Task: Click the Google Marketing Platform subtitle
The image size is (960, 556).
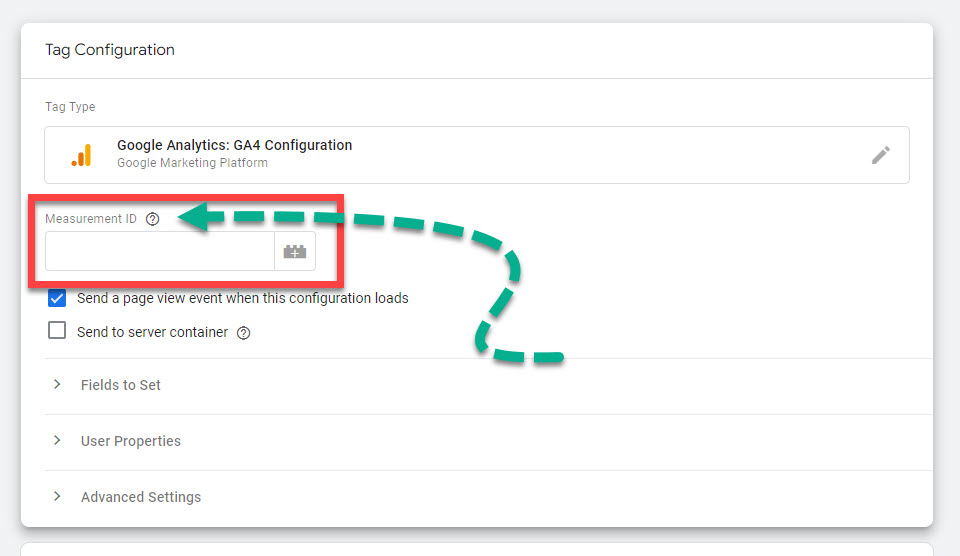Action: point(192,163)
